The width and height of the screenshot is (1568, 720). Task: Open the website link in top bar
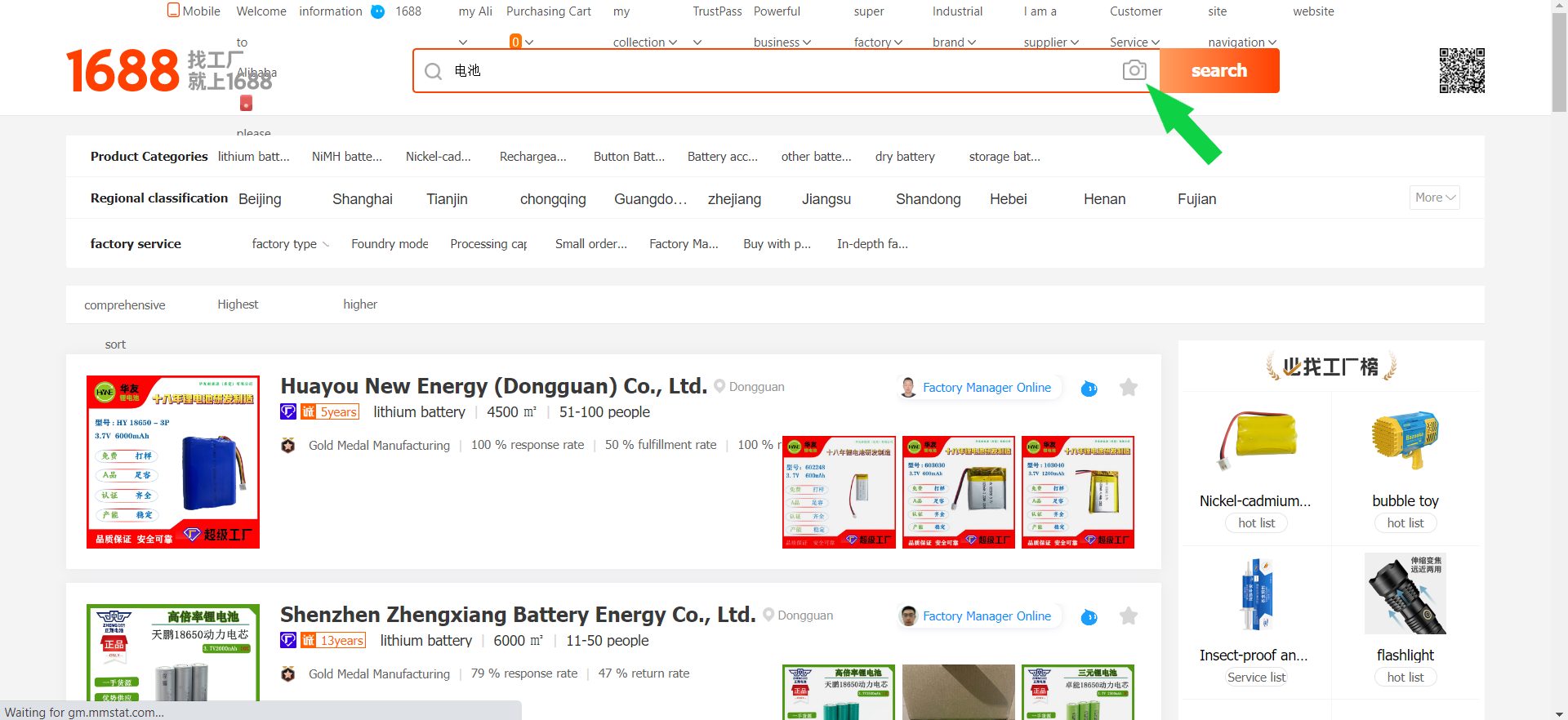pos(1313,11)
